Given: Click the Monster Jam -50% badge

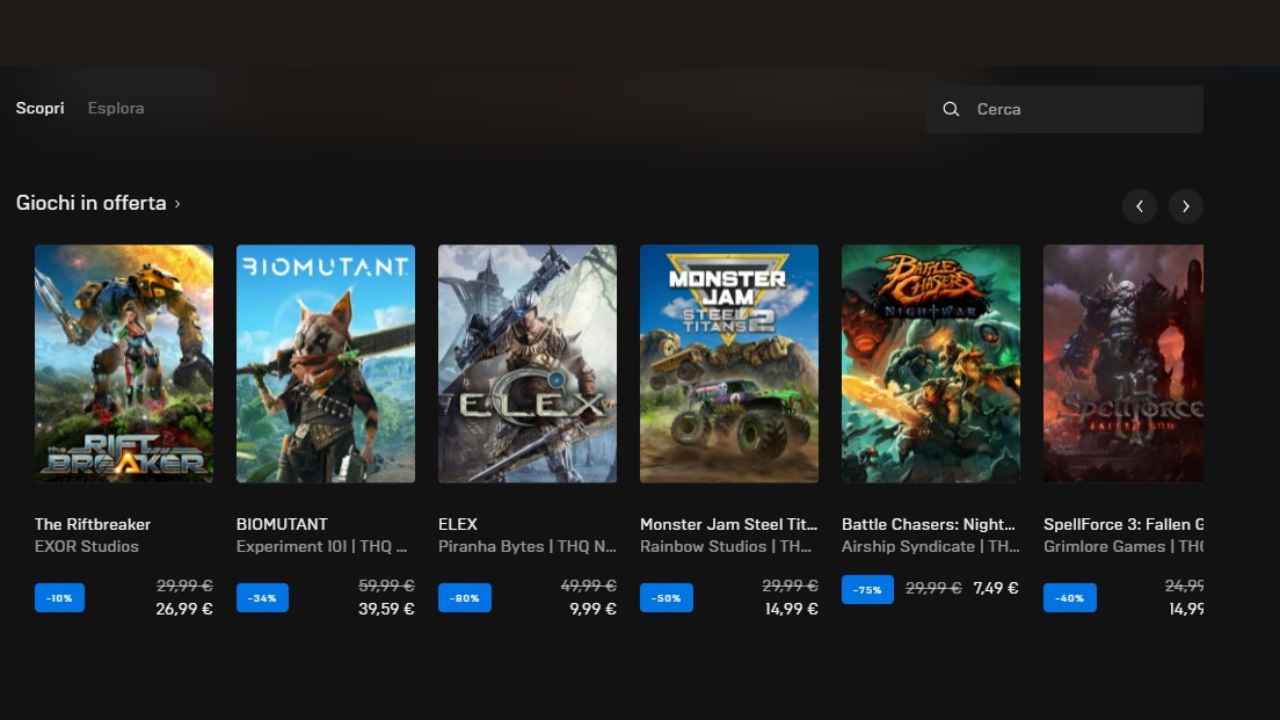Looking at the screenshot, I should coord(666,598).
